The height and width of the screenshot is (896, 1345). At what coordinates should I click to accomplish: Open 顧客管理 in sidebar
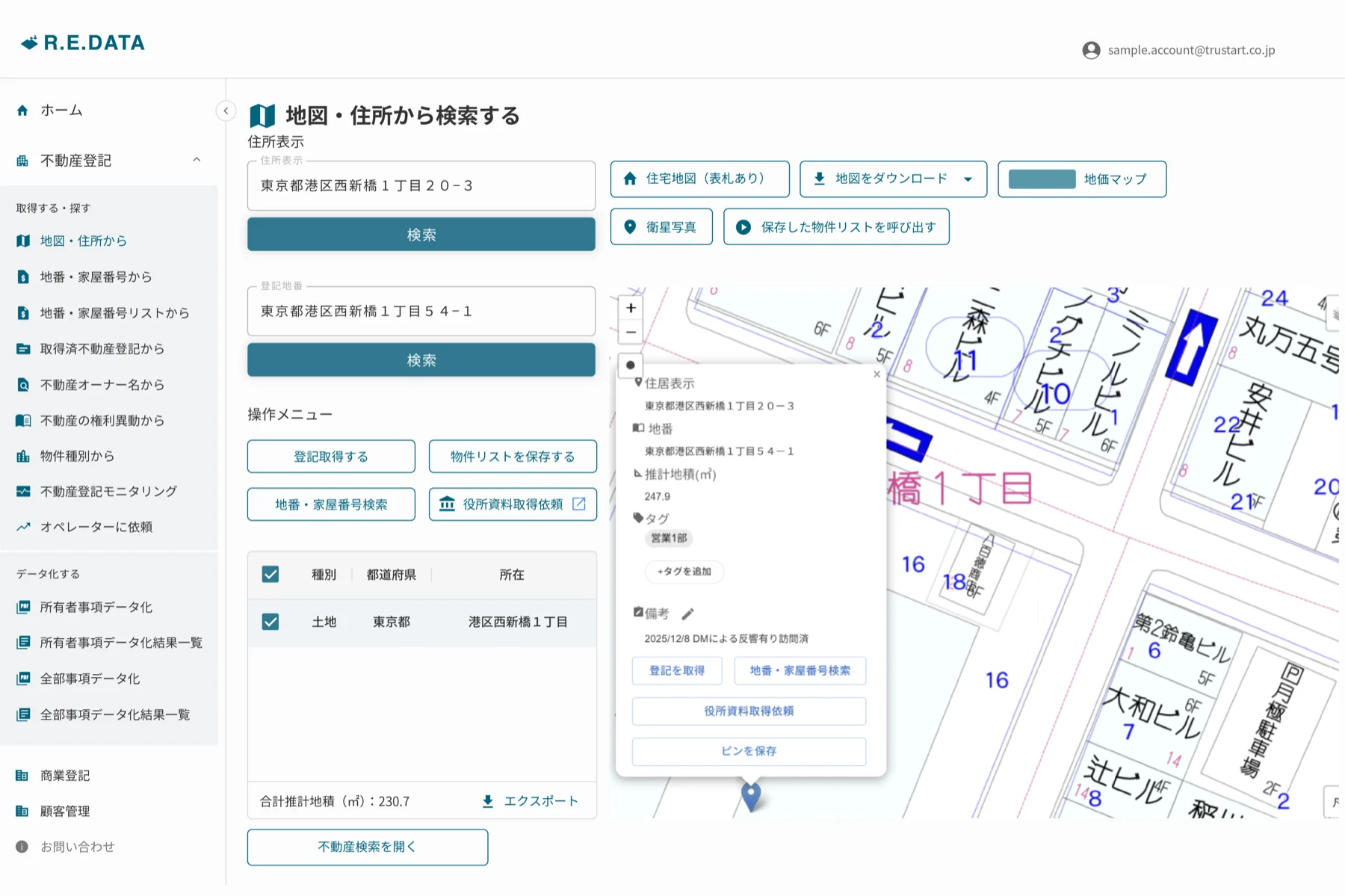coord(65,811)
